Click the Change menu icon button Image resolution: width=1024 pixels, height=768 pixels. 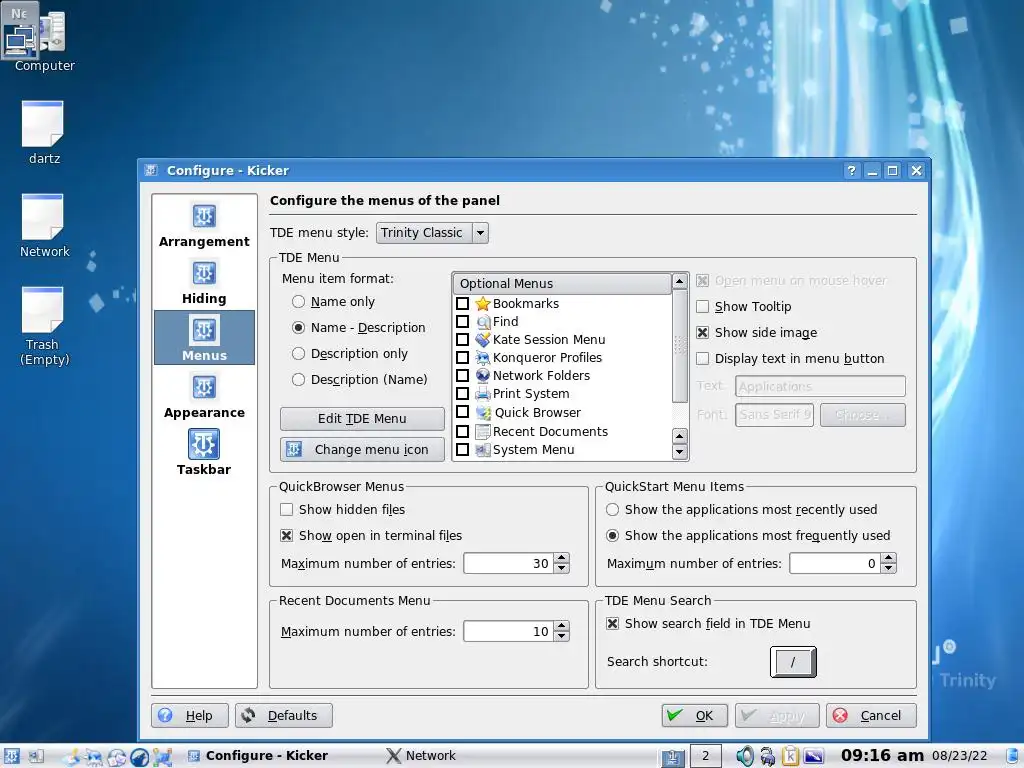[x=362, y=450]
